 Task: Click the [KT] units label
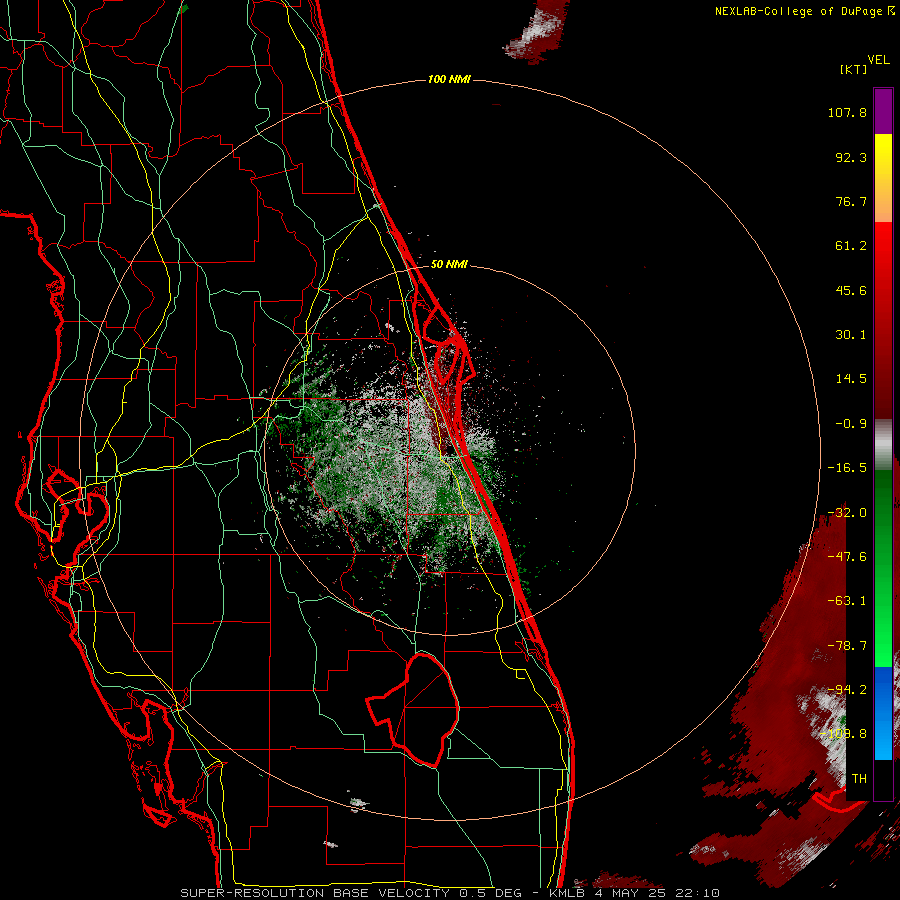pos(854,69)
